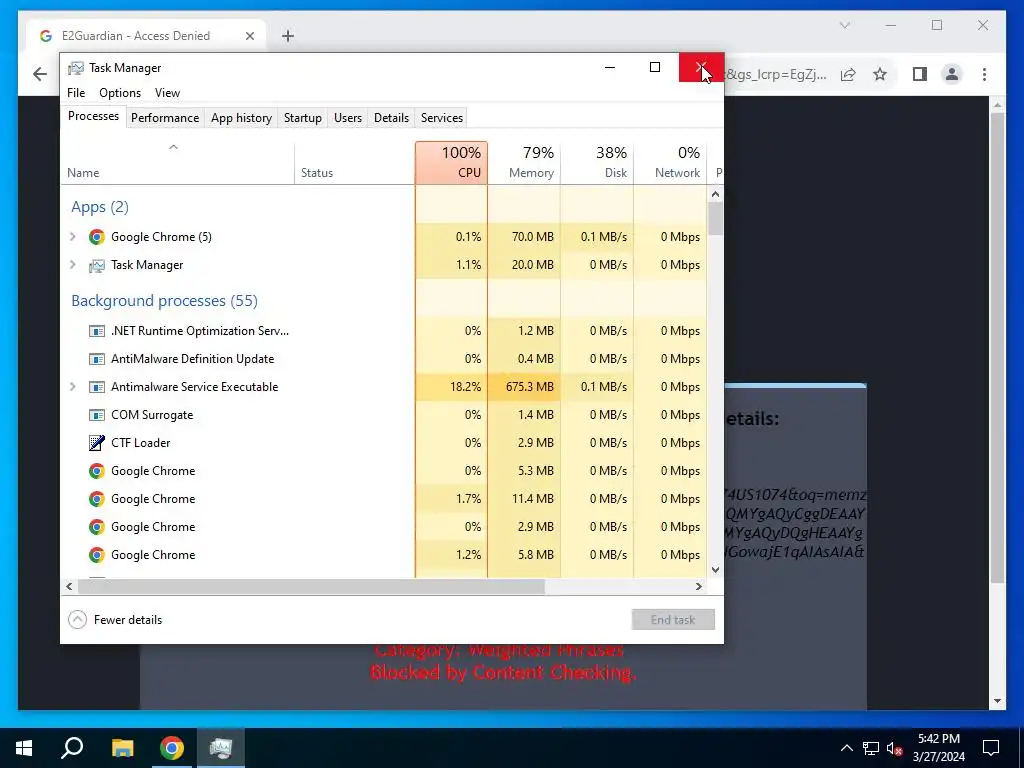Viewport: 1024px width, 768px height.
Task: Click the taskbar clock showing 5:42 PM
Action: click(x=938, y=748)
